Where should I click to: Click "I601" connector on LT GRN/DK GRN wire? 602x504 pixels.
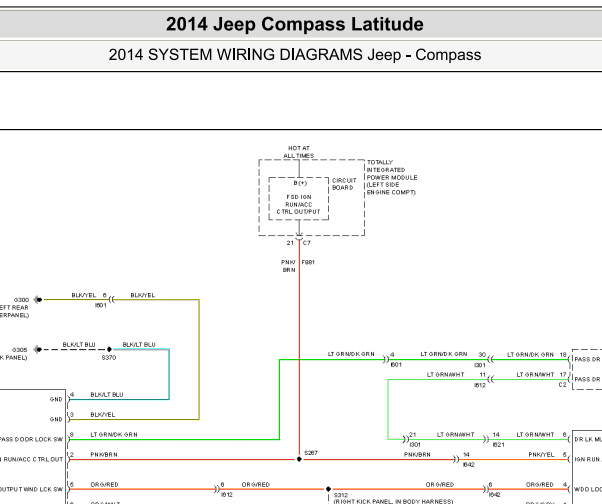(396, 365)
